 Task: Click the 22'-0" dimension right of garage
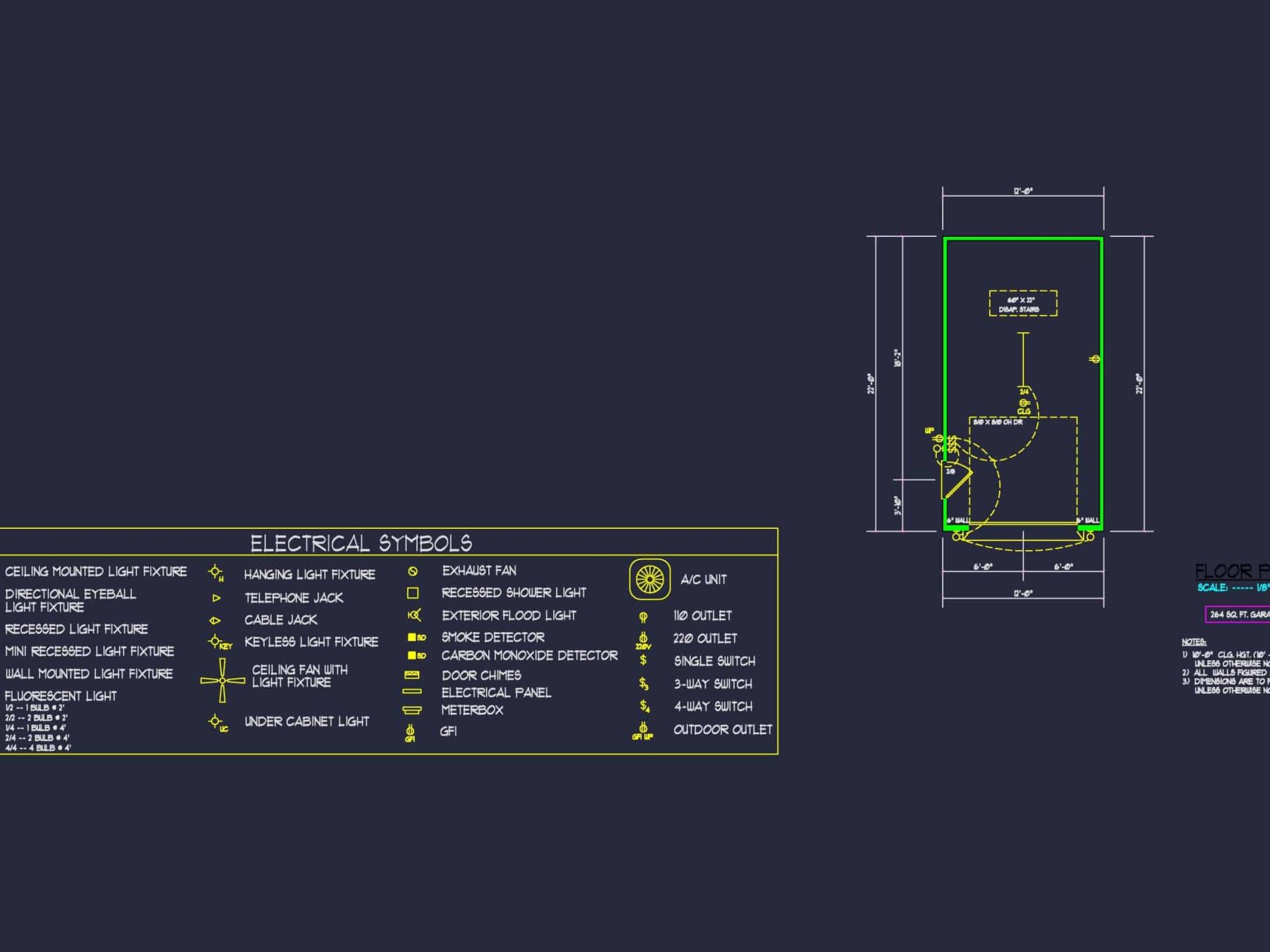[x=1139, y=384]
